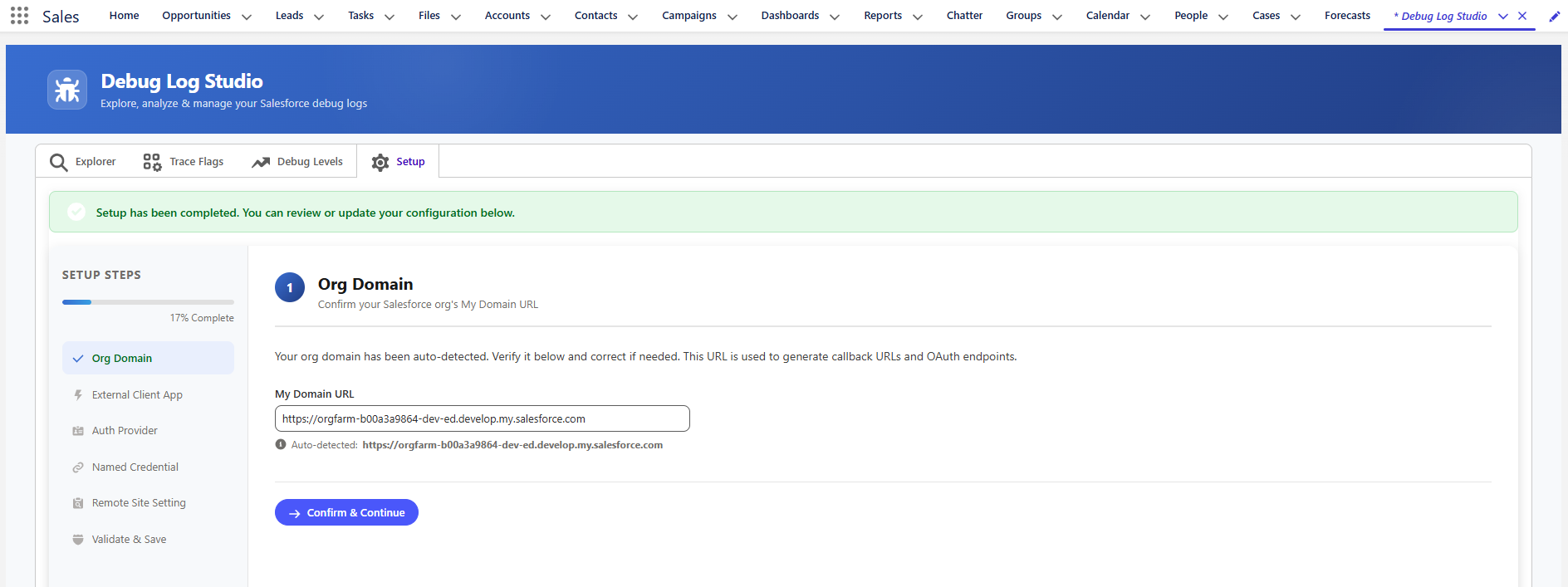Switch to the Trace Flags tab
The width and height of the screenshot is (1568, 587).
[x=184, y=162]
